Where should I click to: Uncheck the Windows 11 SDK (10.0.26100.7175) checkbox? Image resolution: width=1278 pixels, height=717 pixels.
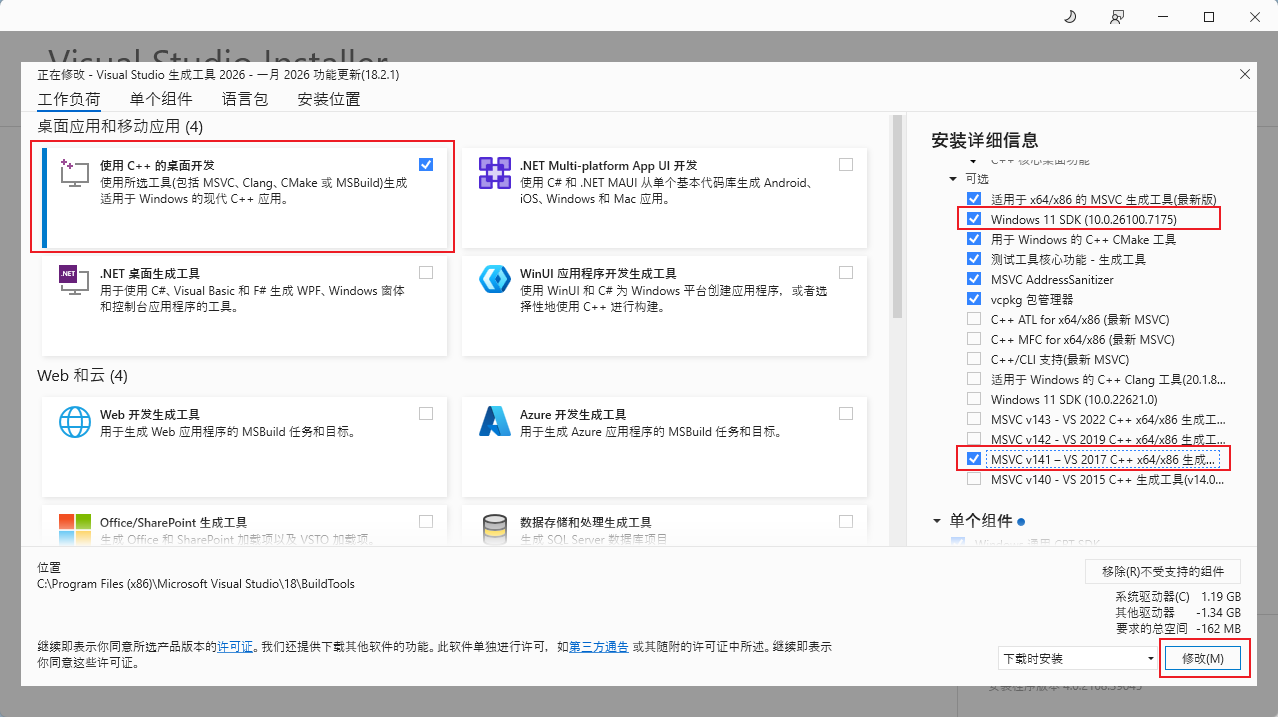(974, 219)
